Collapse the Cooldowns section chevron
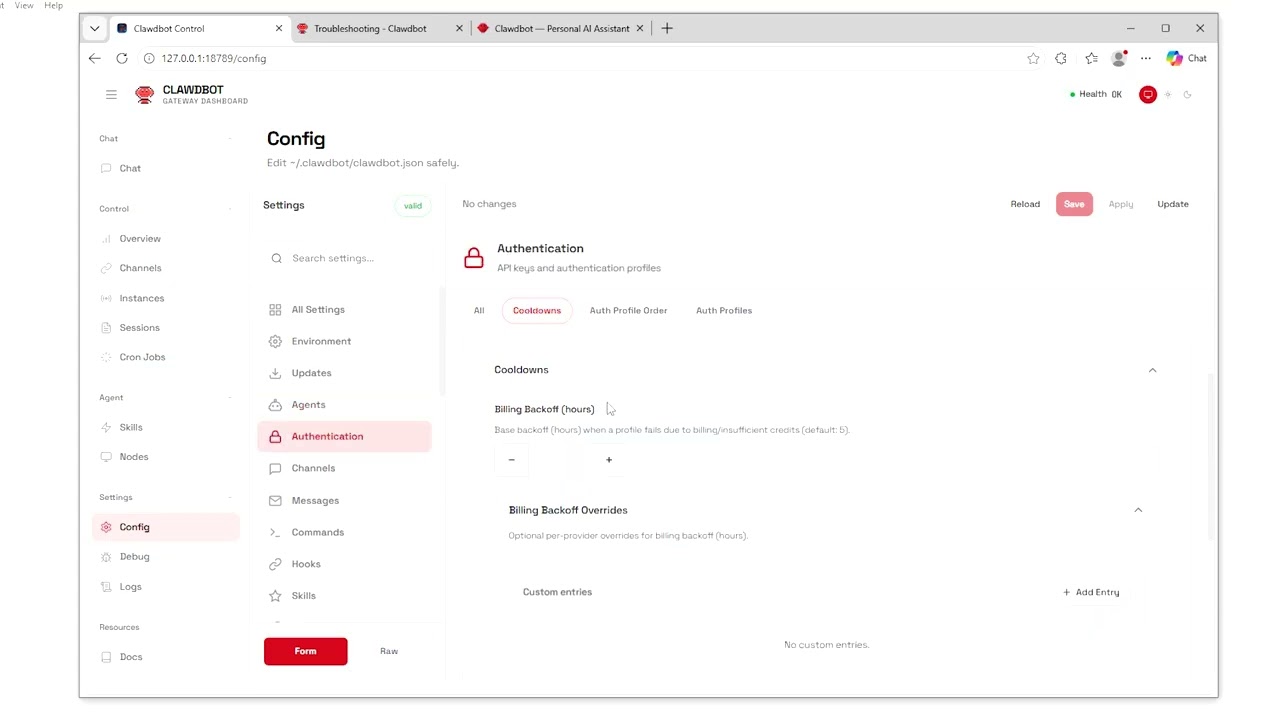Image resolution: width=1280 pixels, height=720 pixels. pos(1152,370)
